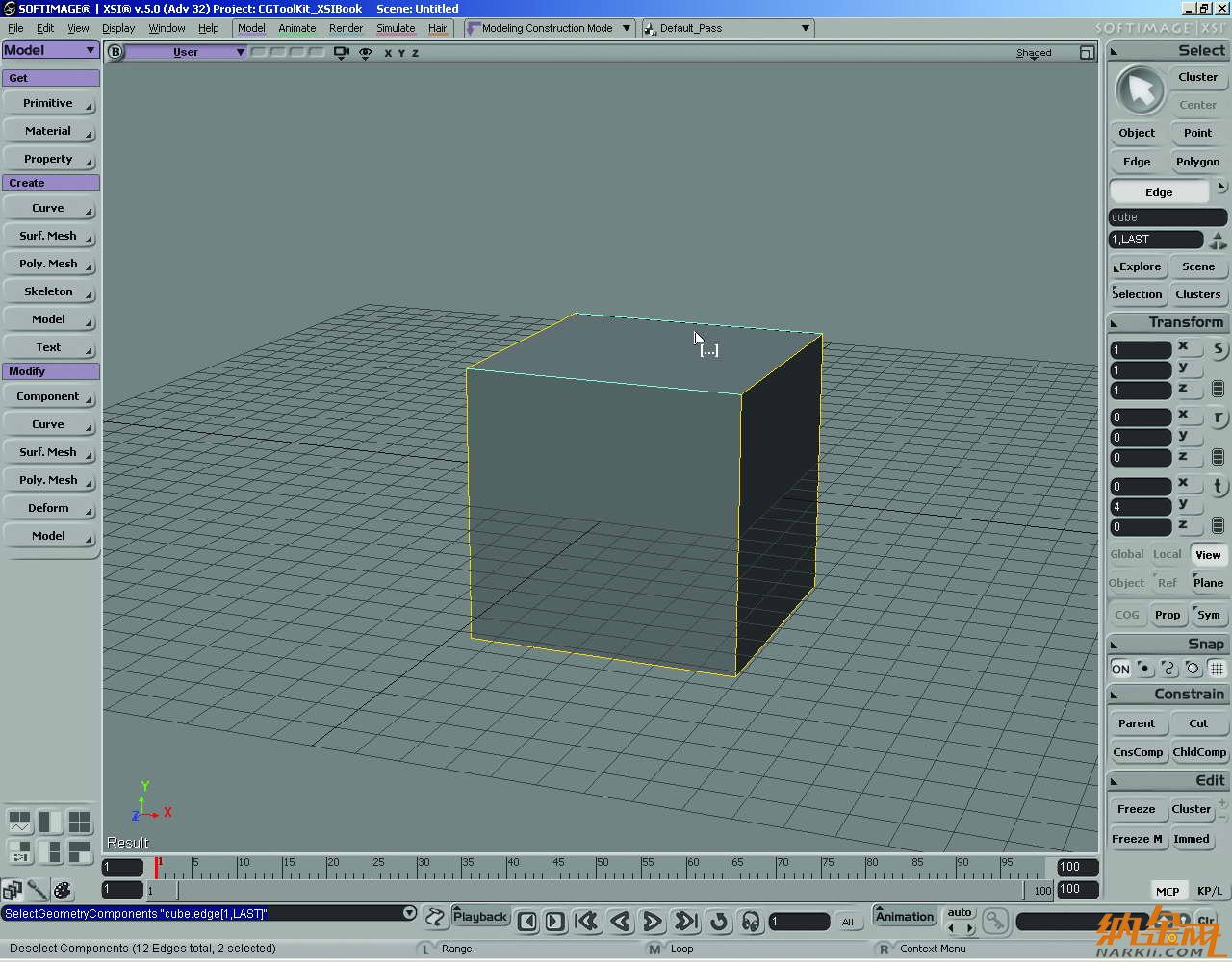Screen dimensions: 1232x962
Task: Click the Polygon selection filter button
Action: 1197,162
